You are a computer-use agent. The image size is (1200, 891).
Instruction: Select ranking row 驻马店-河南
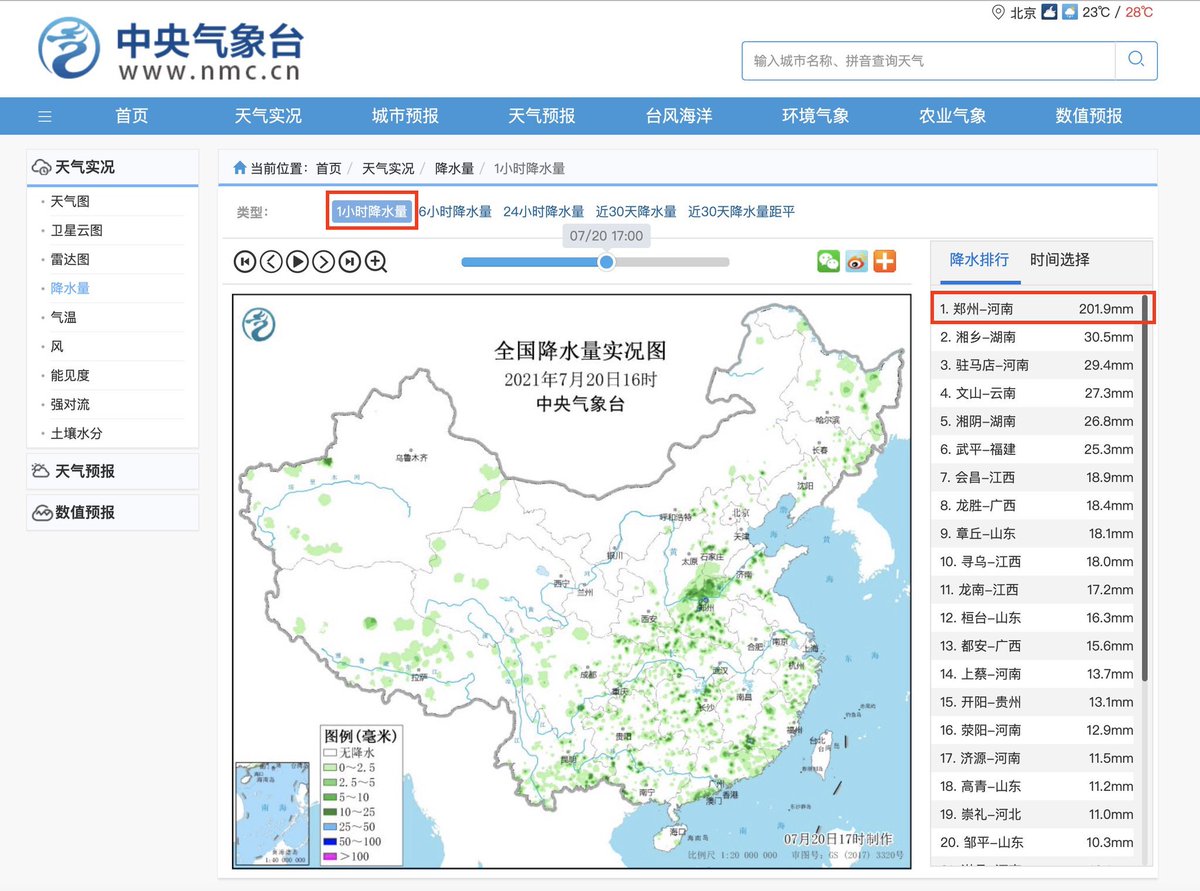(x=1037, y=365)
